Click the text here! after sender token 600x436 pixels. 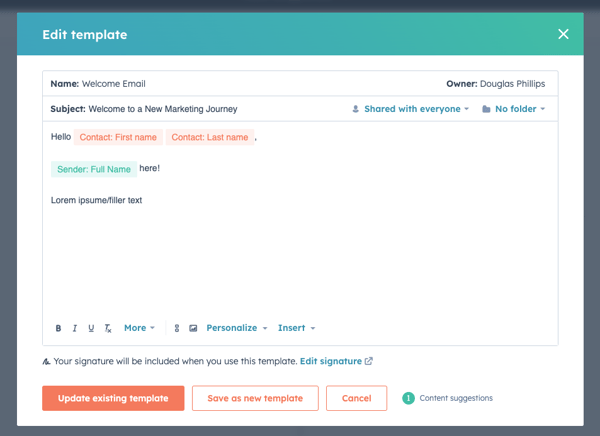[150, 168]
